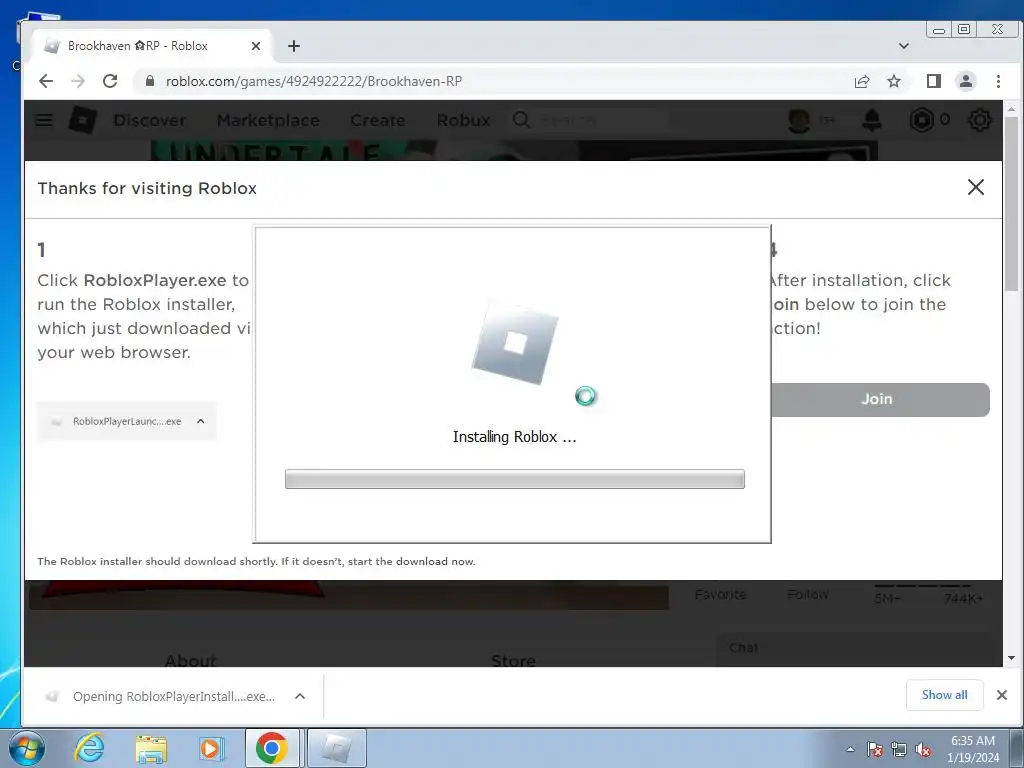Open the Robux menu item
Viewport: 1024px width, 768px height.
(x=464, y=120)
